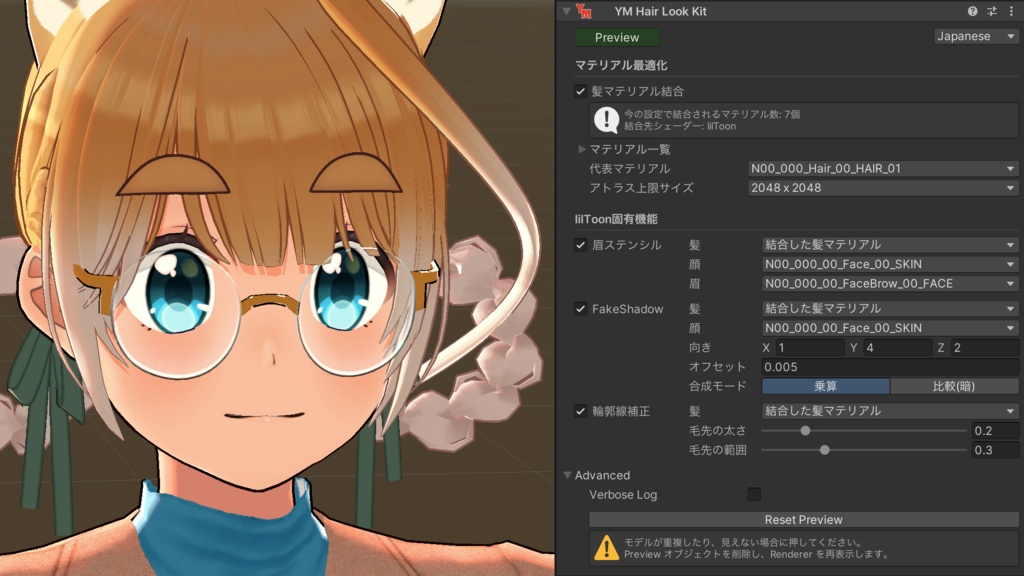Click the Preview button
Screen dimensions: 1024x576
tap(617, 37)
